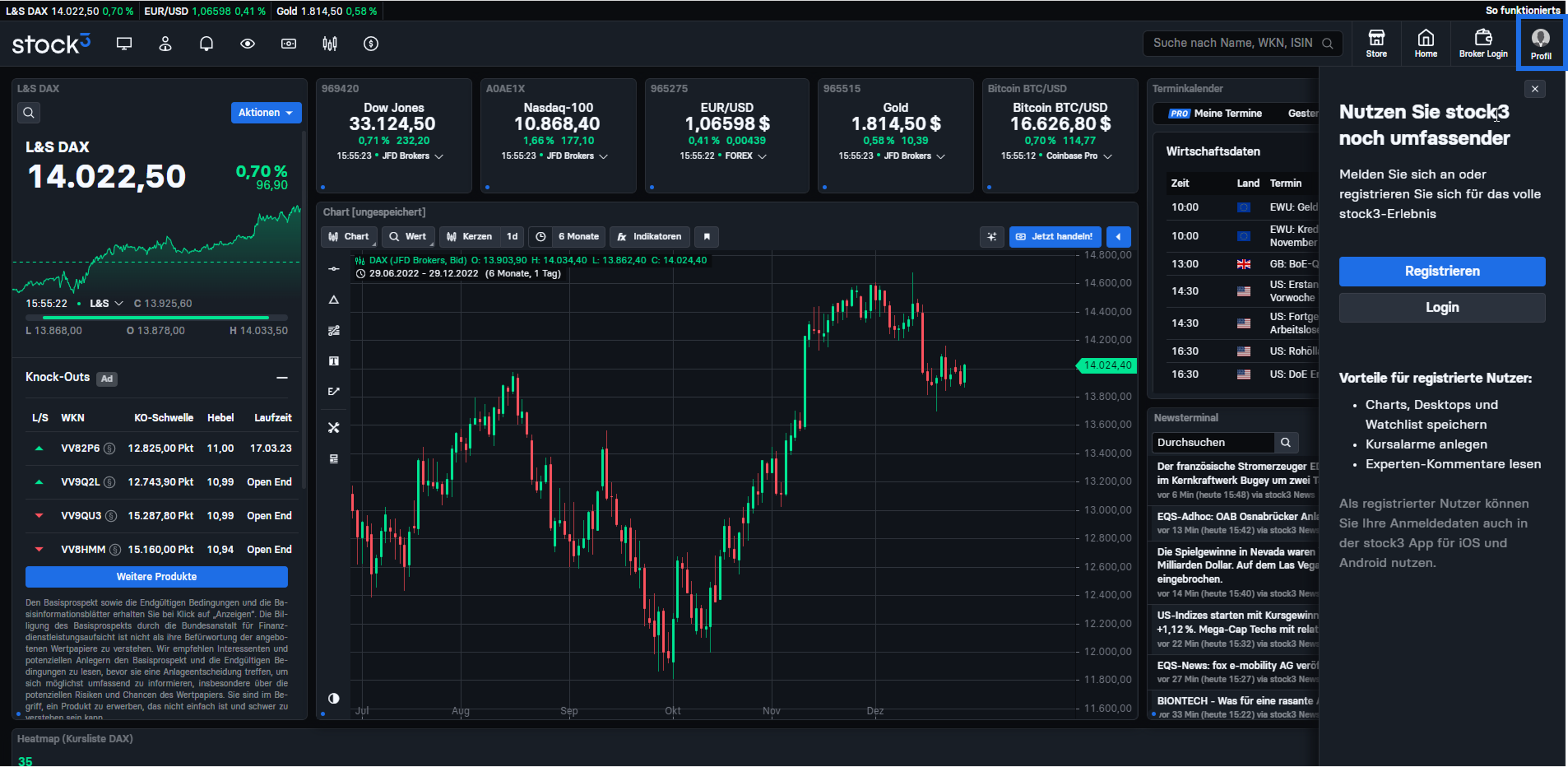Image resolution: width=1568 pixels, height=767 pixels.
Task: Open the dollar coin icon in header
Action: point(371,44)
